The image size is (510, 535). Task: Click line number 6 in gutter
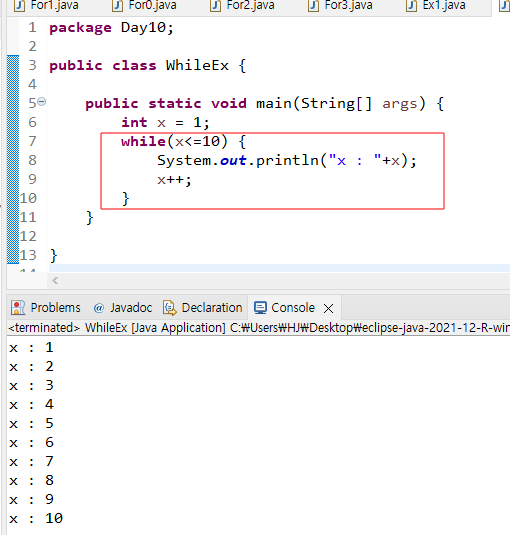click(32, 122)
